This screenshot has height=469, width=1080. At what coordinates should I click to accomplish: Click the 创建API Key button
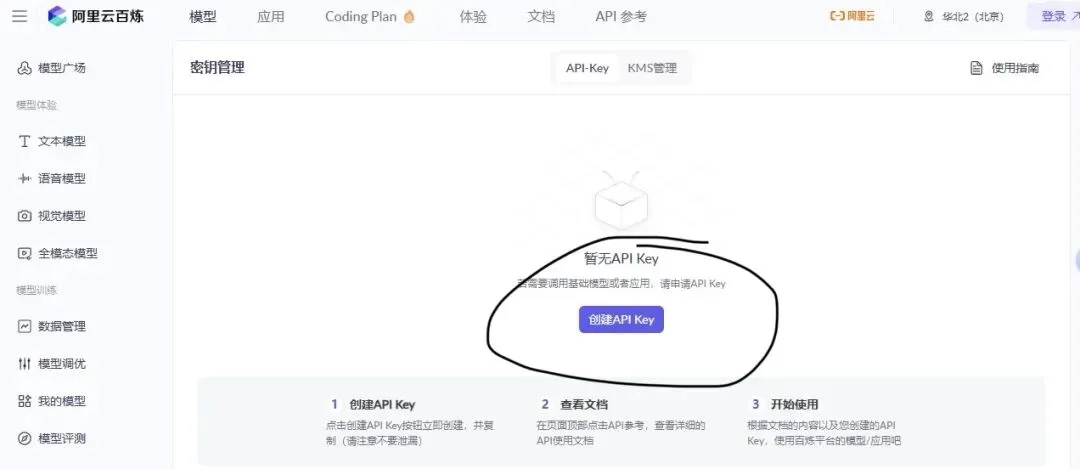[x=621, y=320]
